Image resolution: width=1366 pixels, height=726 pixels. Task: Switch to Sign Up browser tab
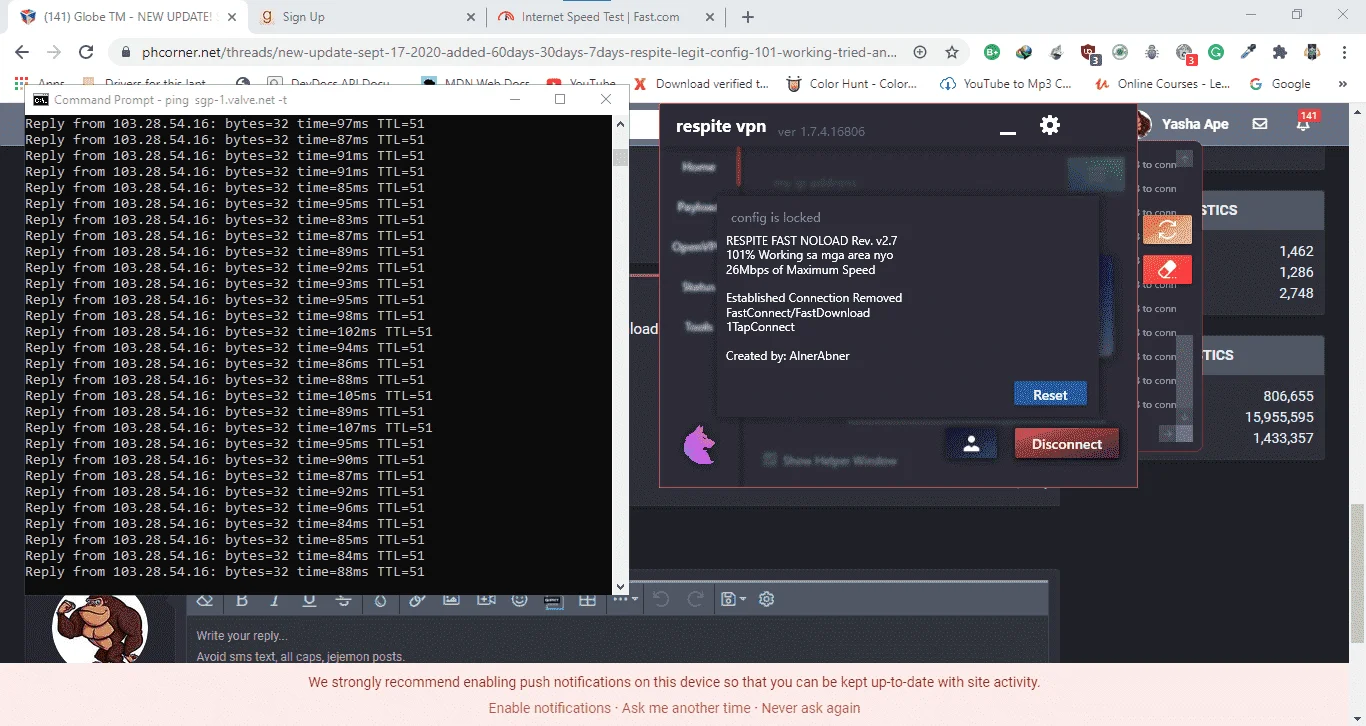point(367,17)
